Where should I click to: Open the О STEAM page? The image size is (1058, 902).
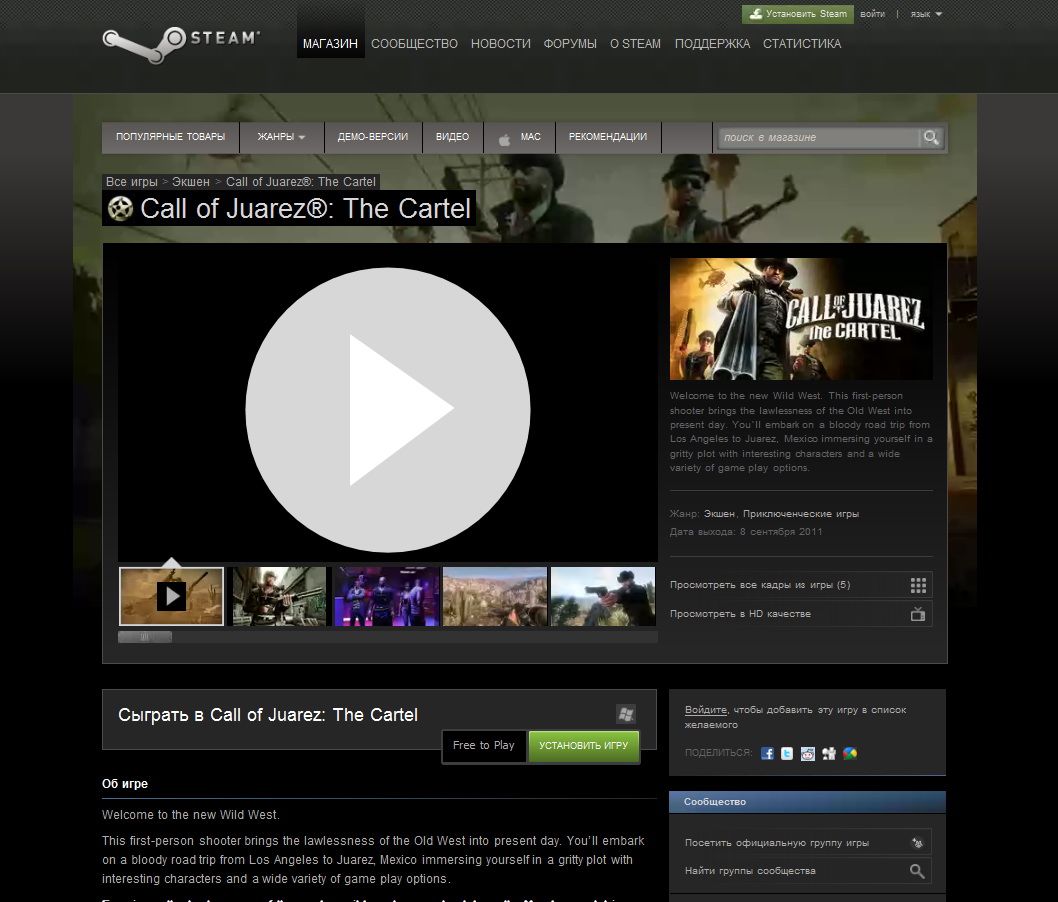(636, 44)
